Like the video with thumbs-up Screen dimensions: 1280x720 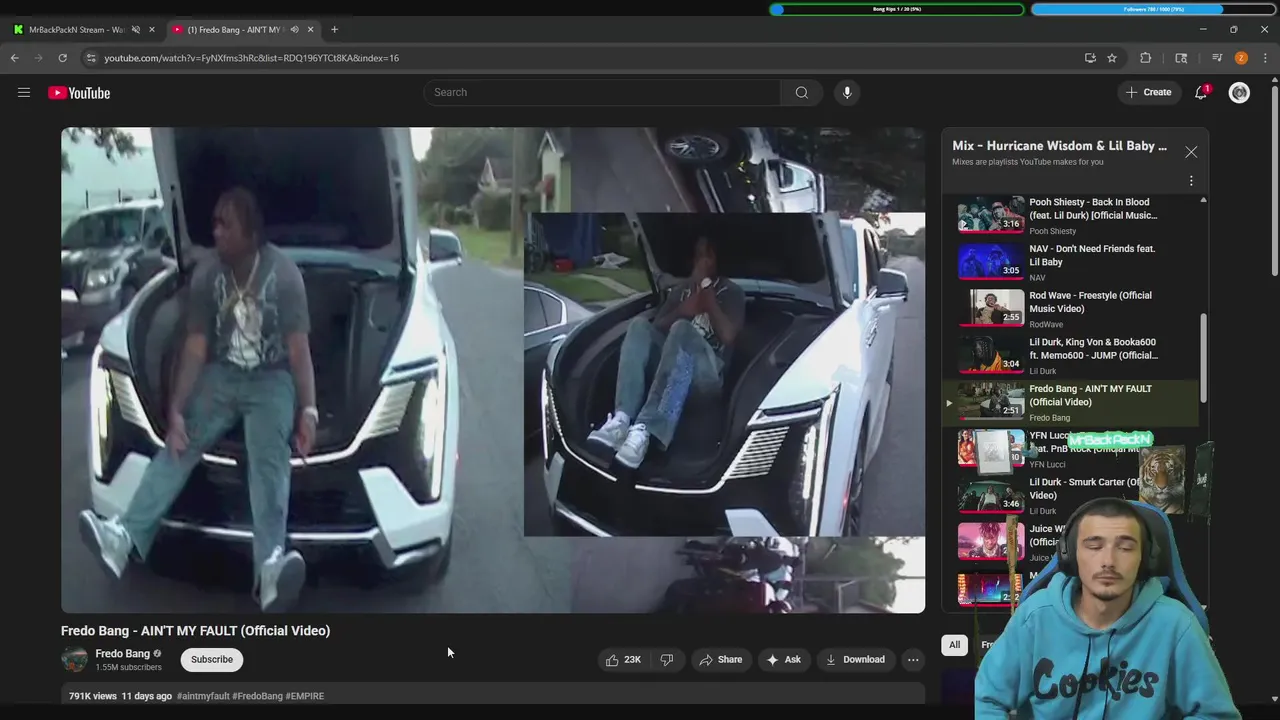(623, 660)
